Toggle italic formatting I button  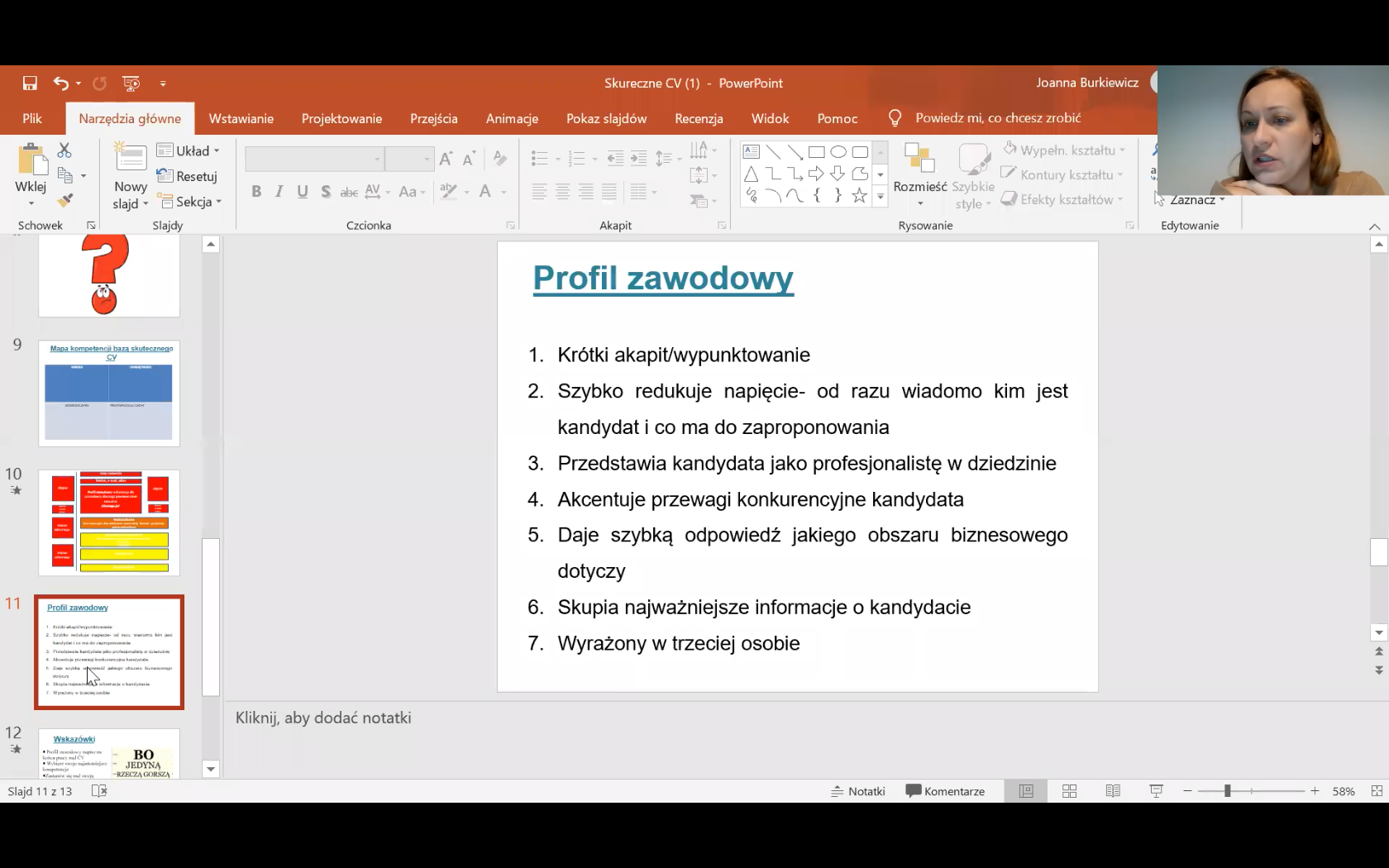click(x=279, y=192)
